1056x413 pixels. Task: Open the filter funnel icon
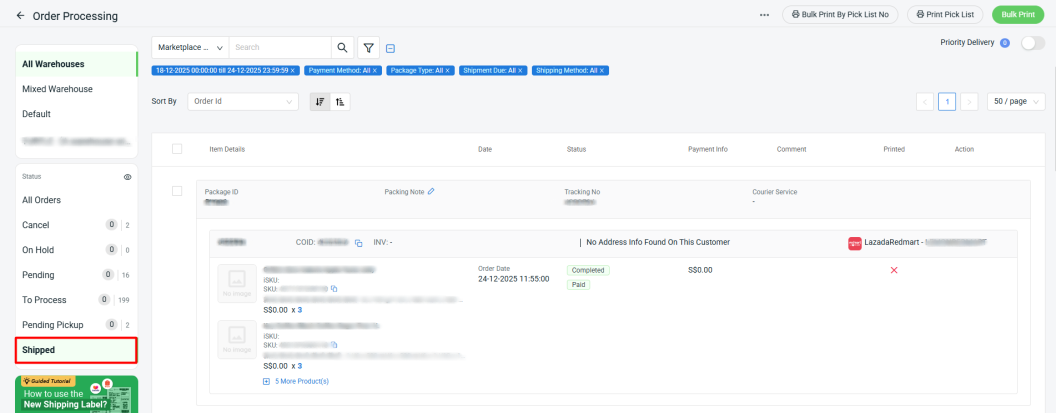pyautogui.click(x=369, y=47)
